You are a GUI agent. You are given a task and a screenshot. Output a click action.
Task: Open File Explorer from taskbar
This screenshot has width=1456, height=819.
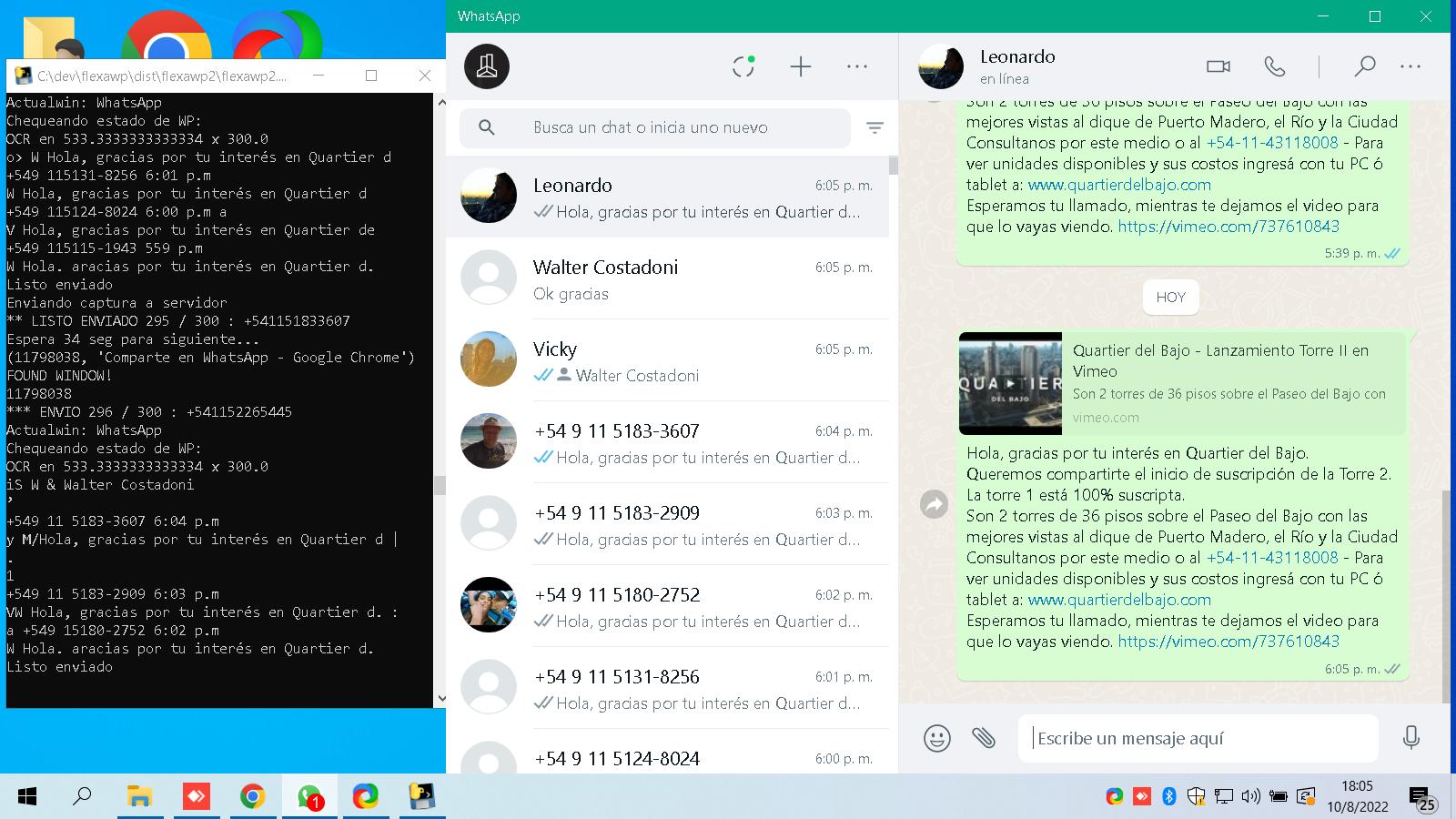[x=139, y=797]
